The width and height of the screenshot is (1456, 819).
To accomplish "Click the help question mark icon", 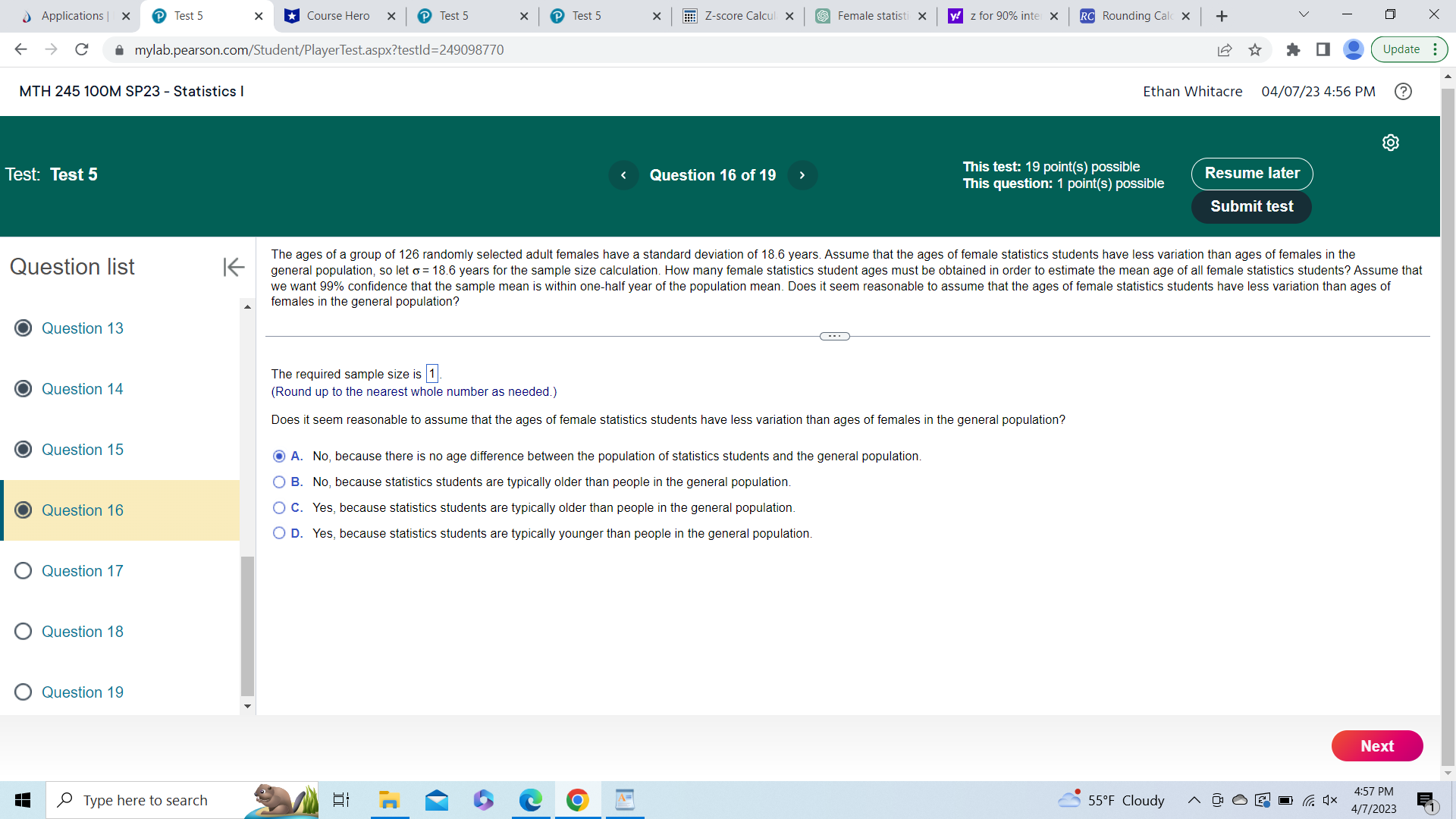I will click(1403, 91).
